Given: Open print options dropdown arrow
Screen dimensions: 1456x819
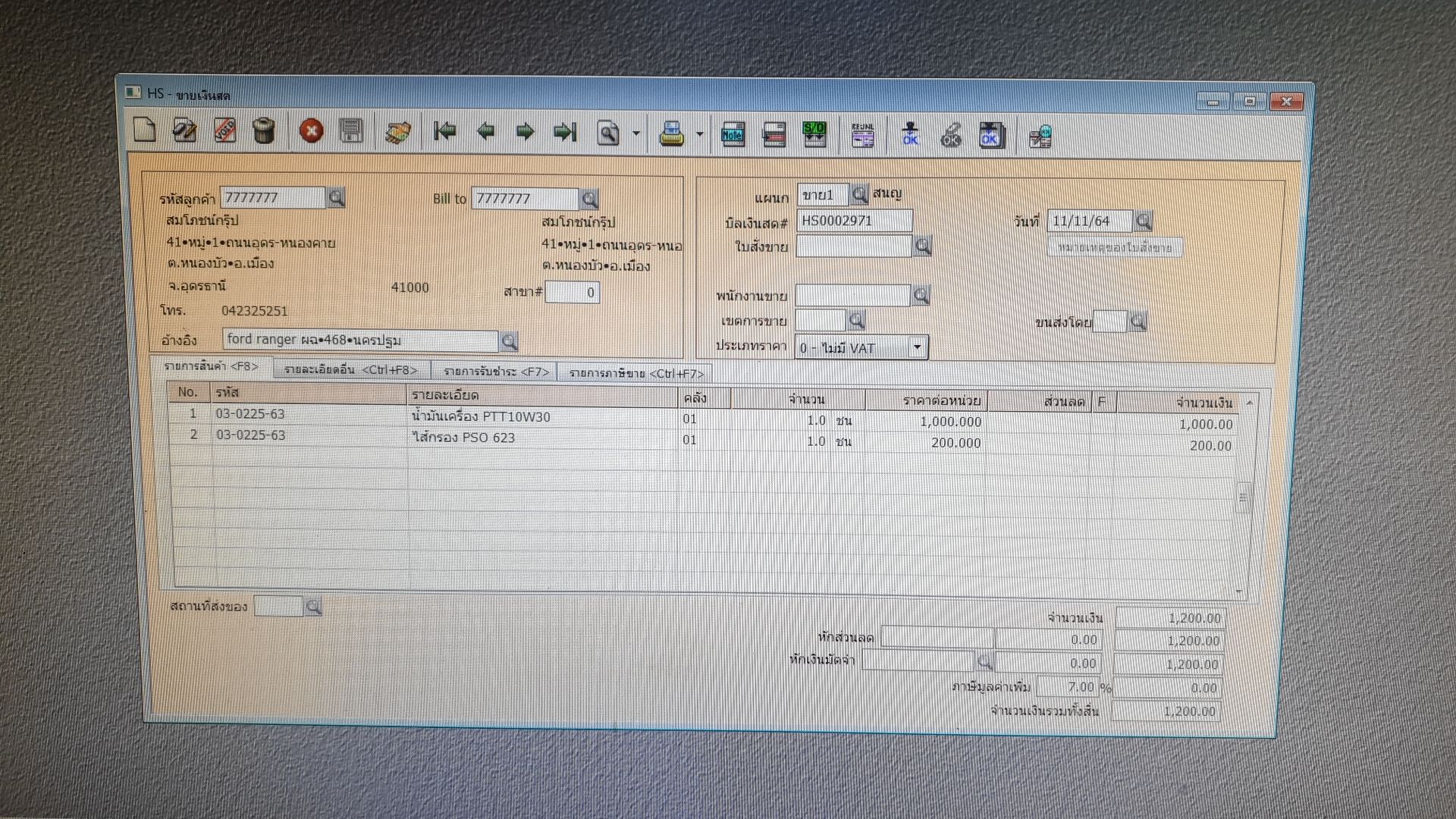Looking at the screenshot, I should (x=699, y=135).
